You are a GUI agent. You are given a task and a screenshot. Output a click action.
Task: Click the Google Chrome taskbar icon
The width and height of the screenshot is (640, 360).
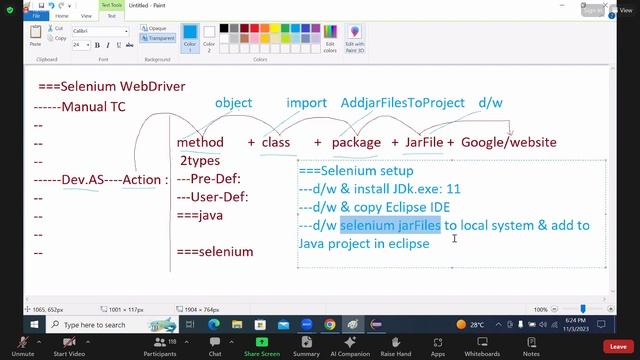point(330,324)
